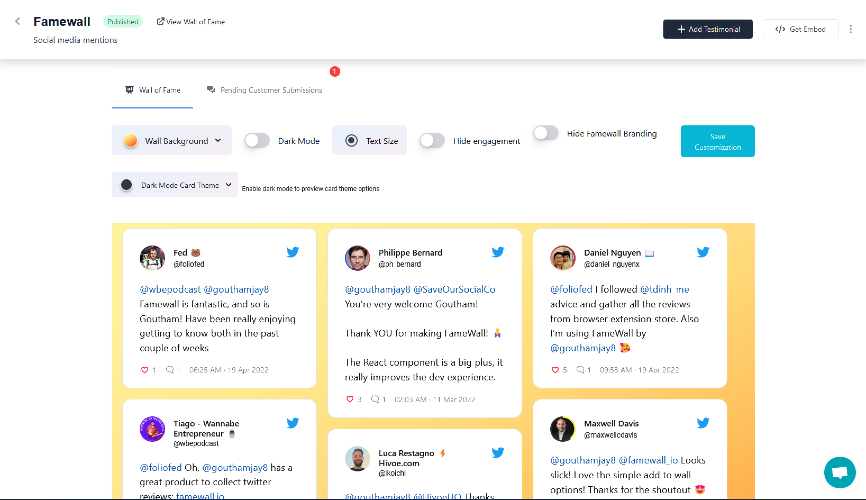Click the @wbepodcast mention in Fed's tweet
The width and height of the screenshot is (866, 500).
coord(170,290)
